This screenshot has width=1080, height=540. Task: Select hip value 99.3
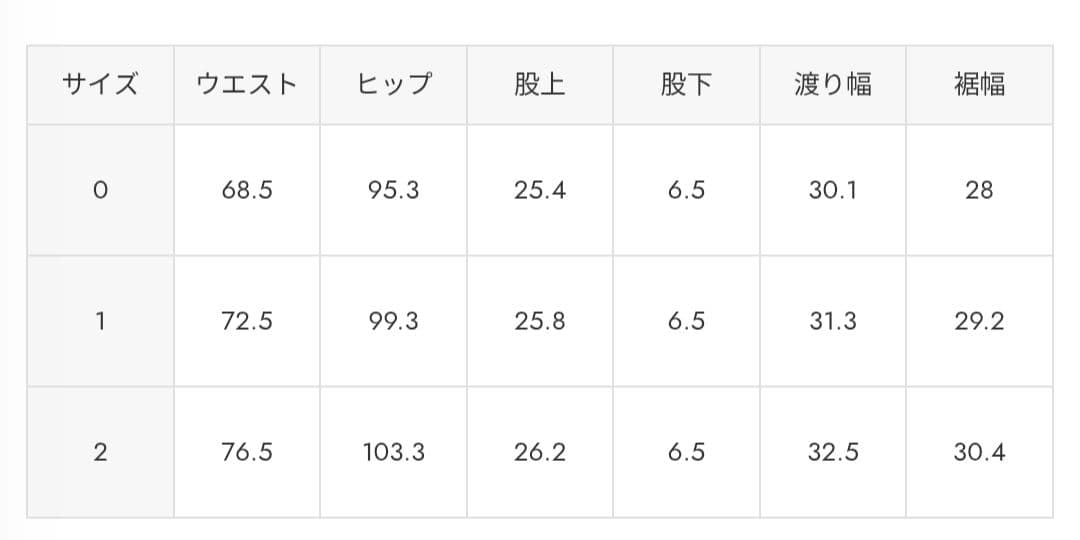393,321
